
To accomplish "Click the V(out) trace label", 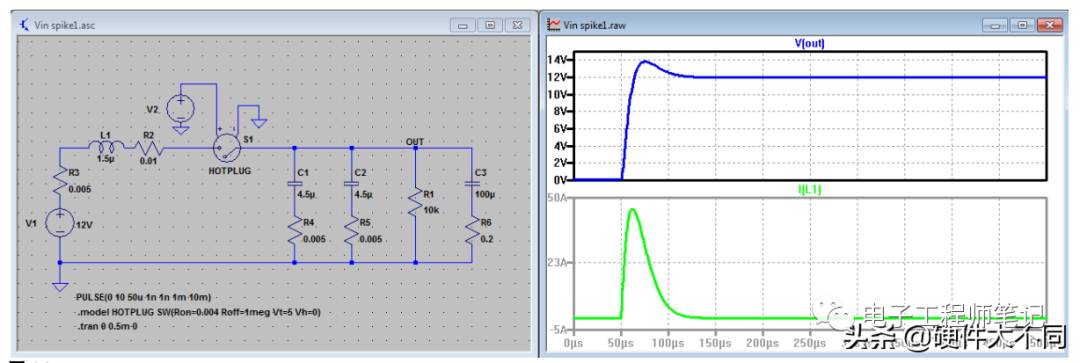I will (809, 43).
